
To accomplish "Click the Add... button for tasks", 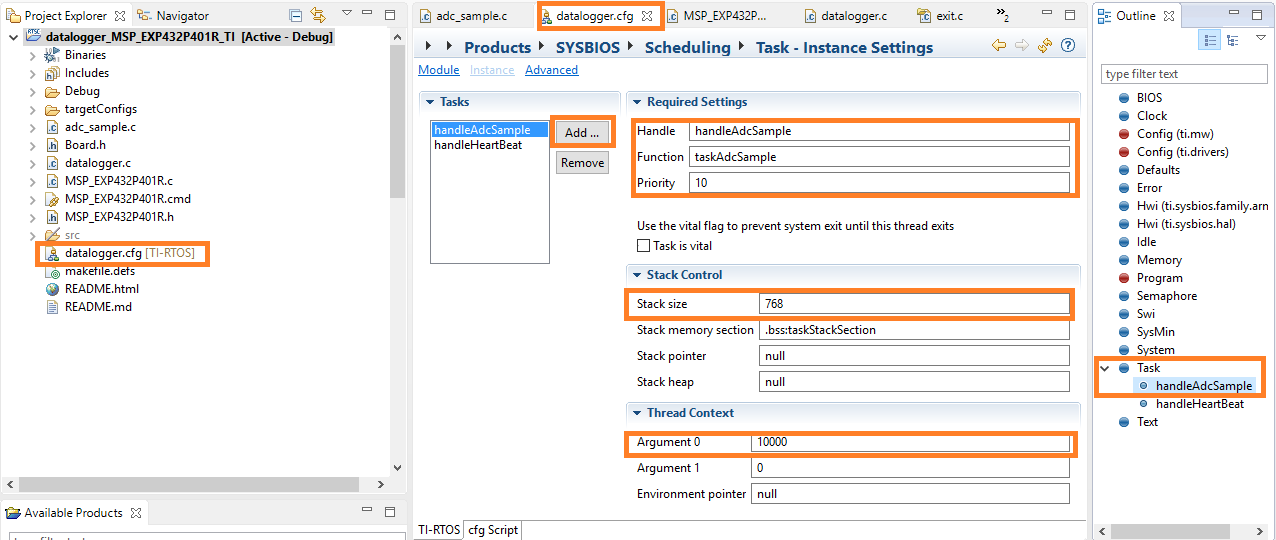I will [582, 132].
